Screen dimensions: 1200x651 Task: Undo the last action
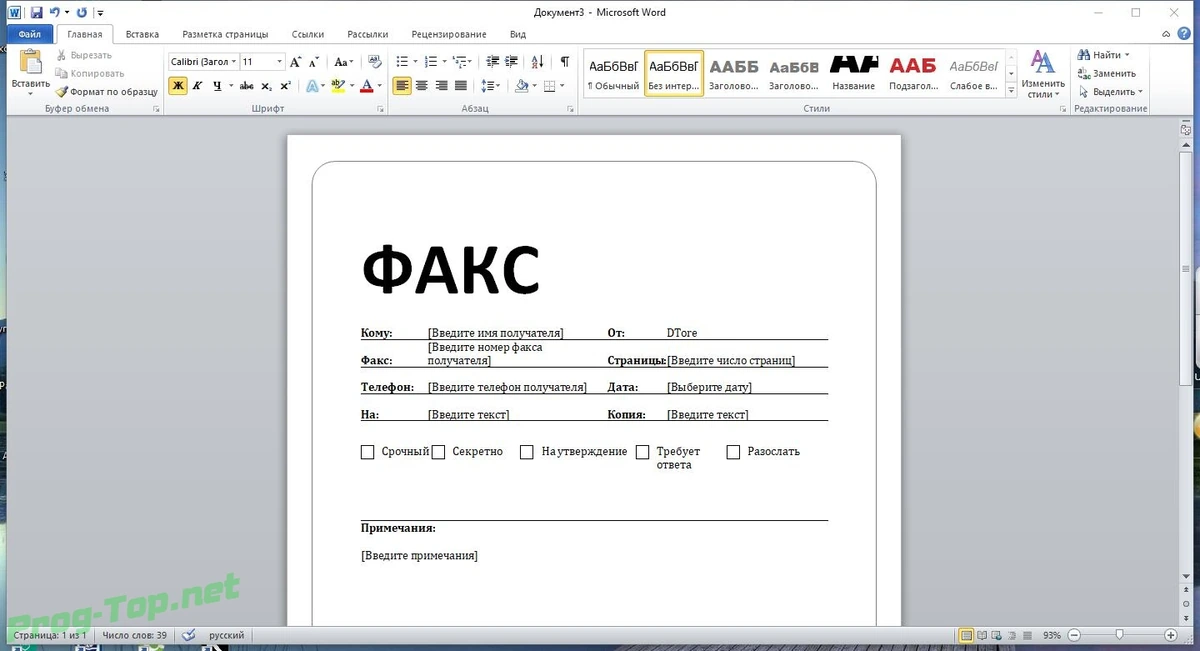click(55, 13)
